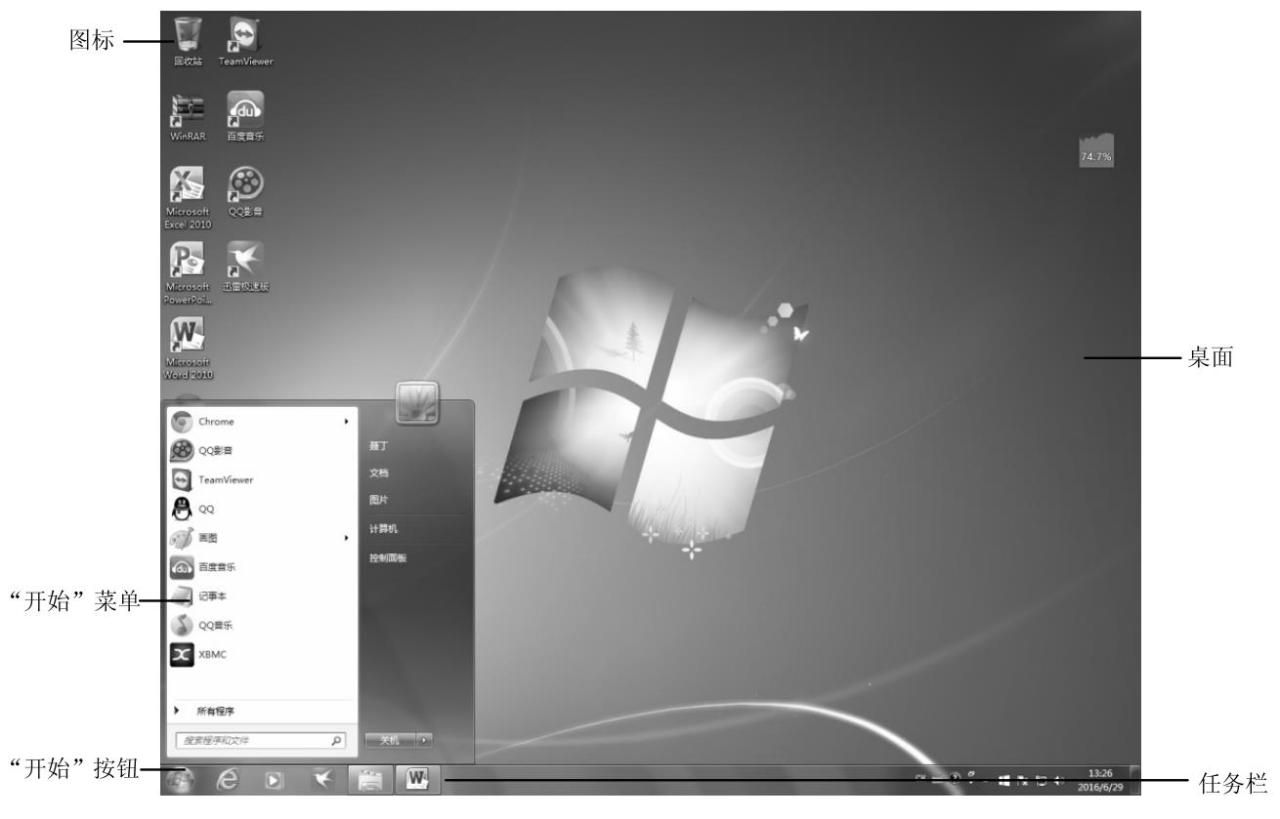Open the TeamViewer desktop shortcut
Viewport: 1280px width, 819px height.
[x=246, y=41]
